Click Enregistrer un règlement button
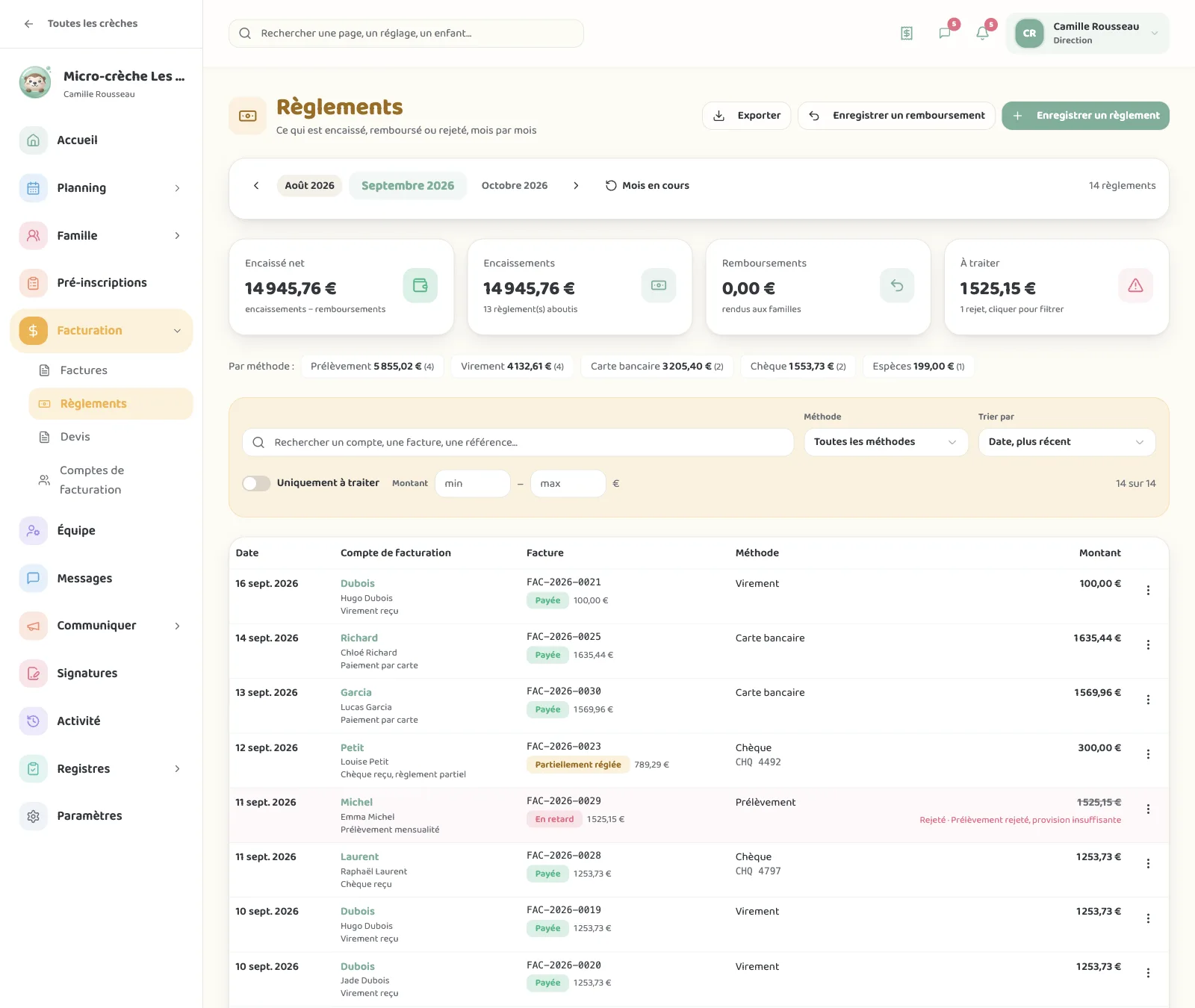 coord(1085,116)
